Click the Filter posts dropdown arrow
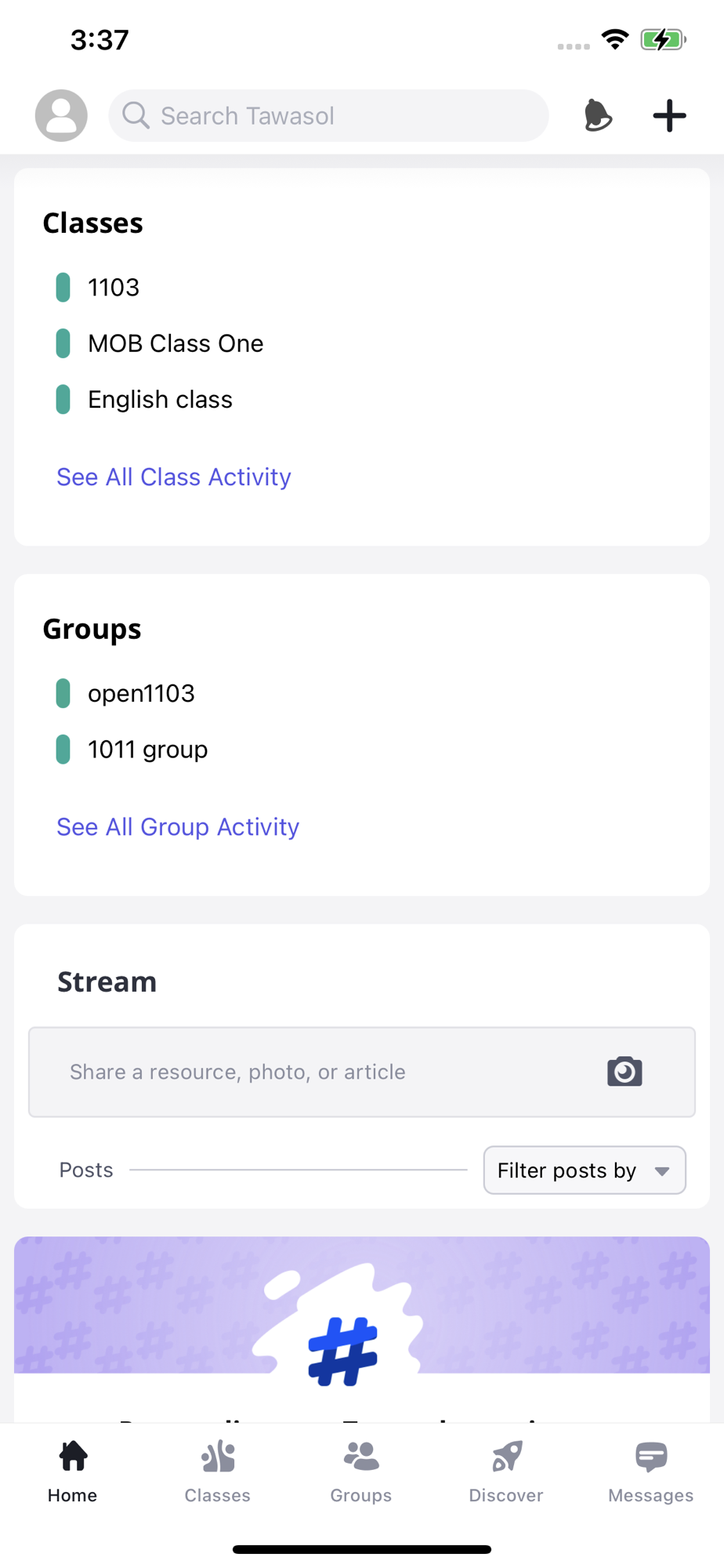Viewport: 724px width, 1568px height. (x=662, y=1171)
